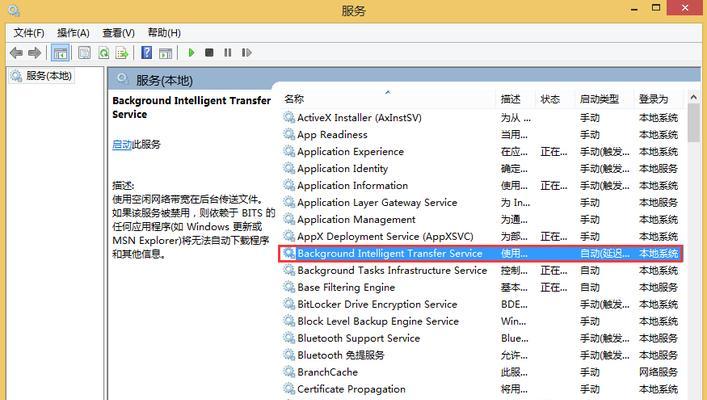Start the service with green play icon
707x400 pixels.
(x=191, y=53)
